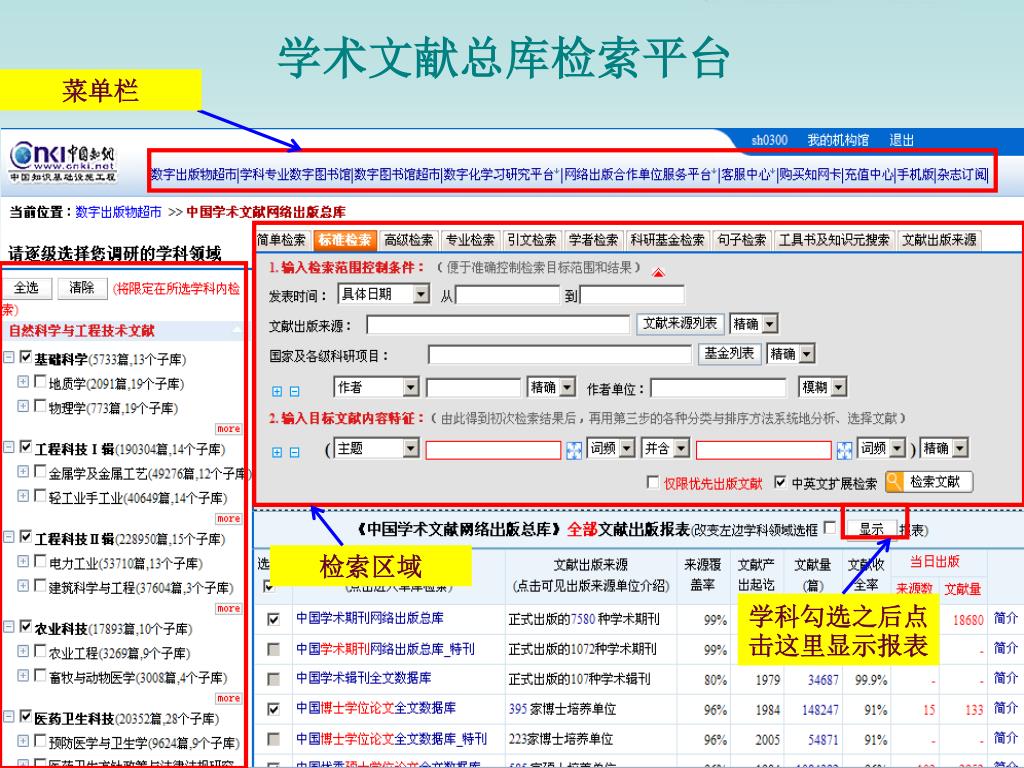Click the magnifier icon on 检索文献 button

click(894, 482)
